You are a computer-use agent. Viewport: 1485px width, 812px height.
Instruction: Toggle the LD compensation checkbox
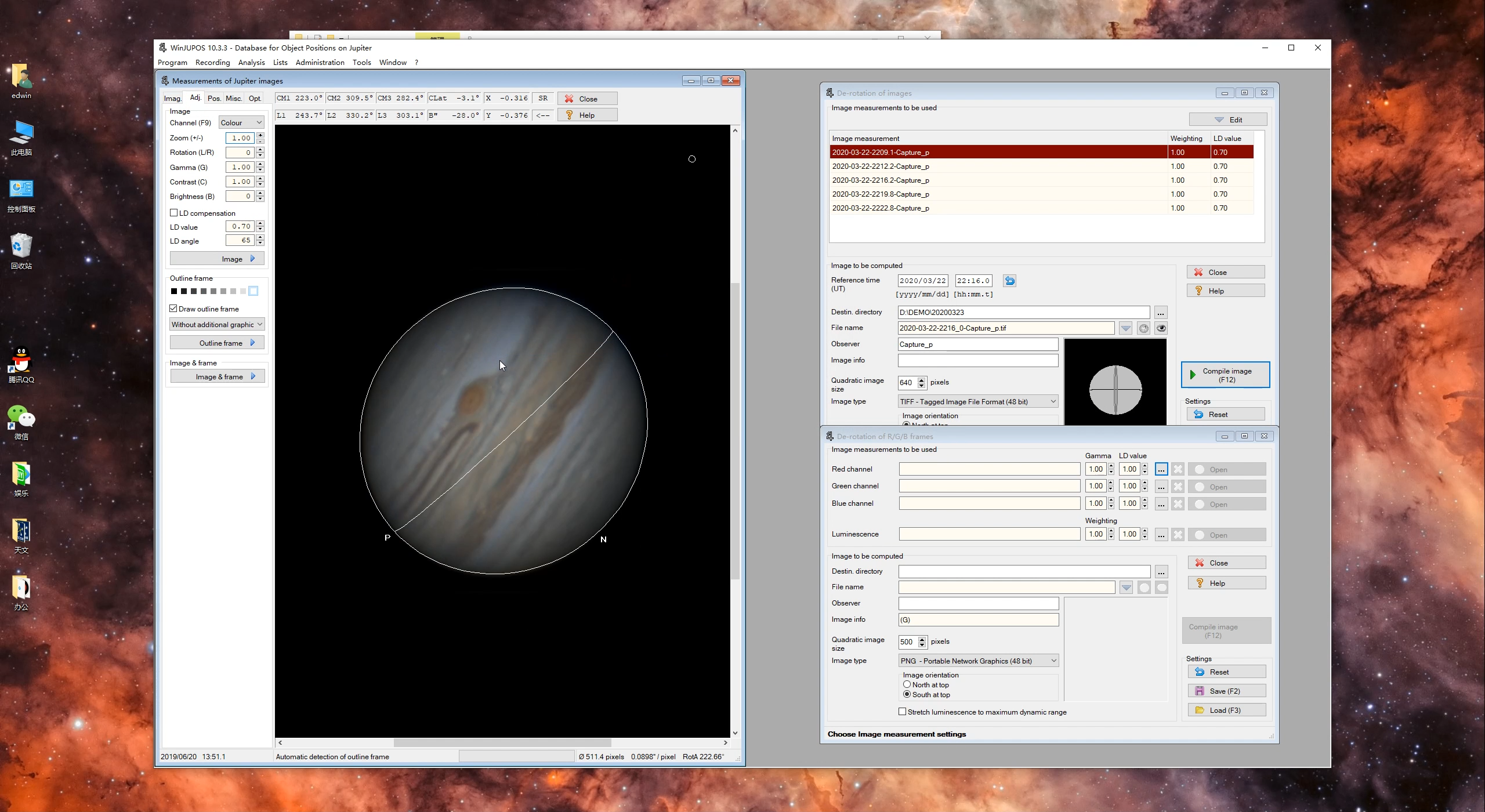(x=173, y=212)
